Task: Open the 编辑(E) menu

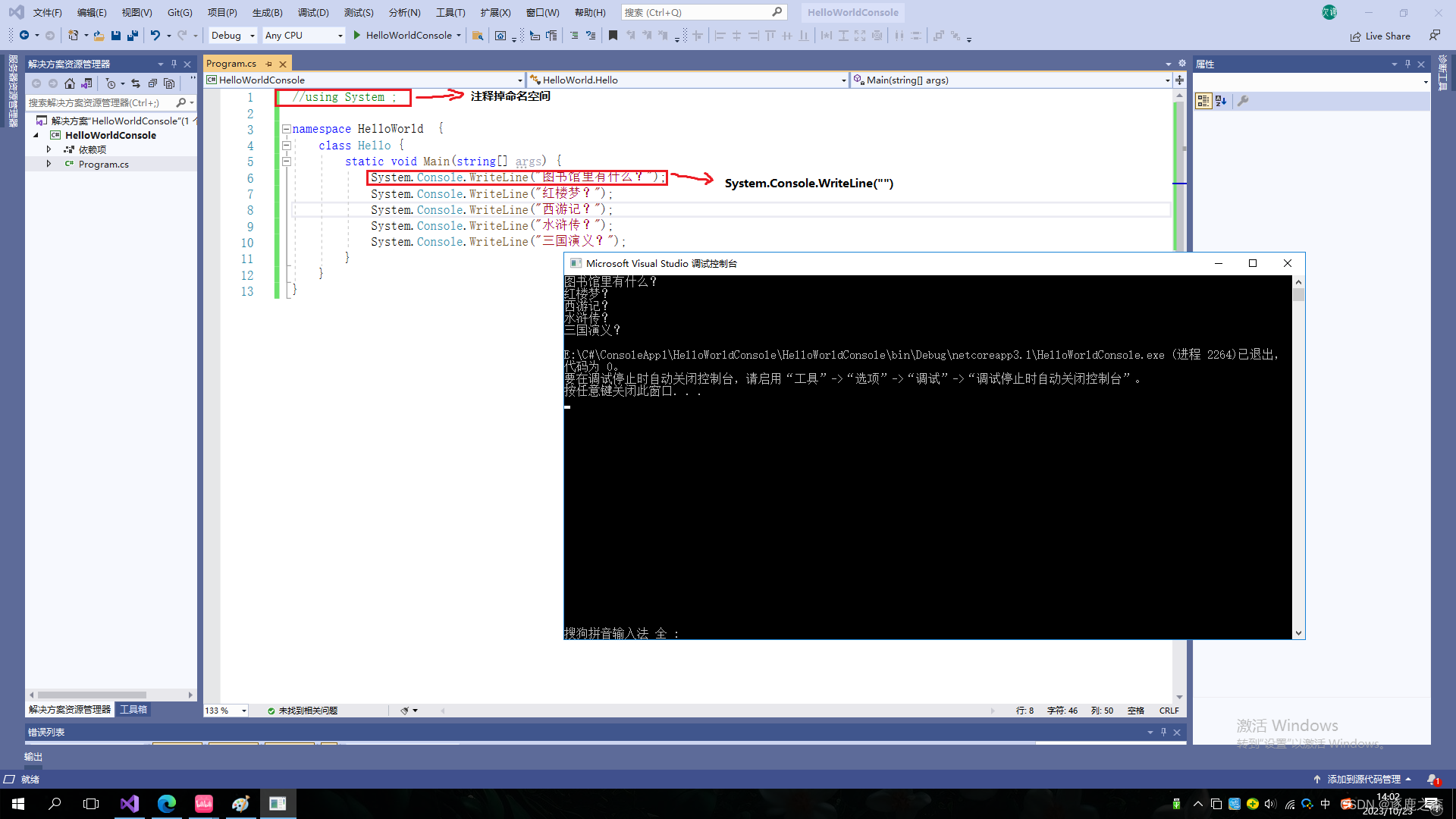Action: [x=92, y=12]
